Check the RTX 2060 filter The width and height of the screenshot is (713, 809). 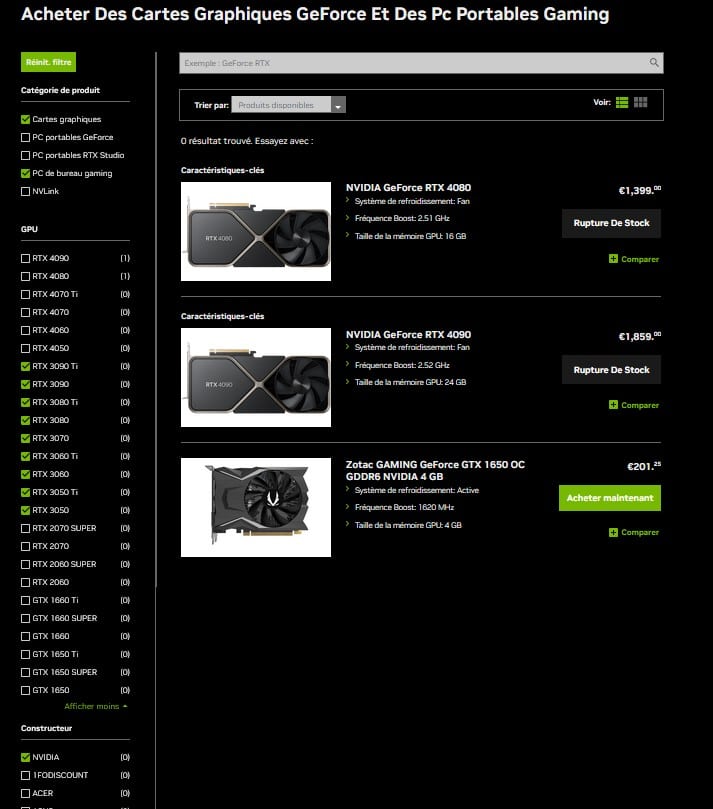click(25, 583)
